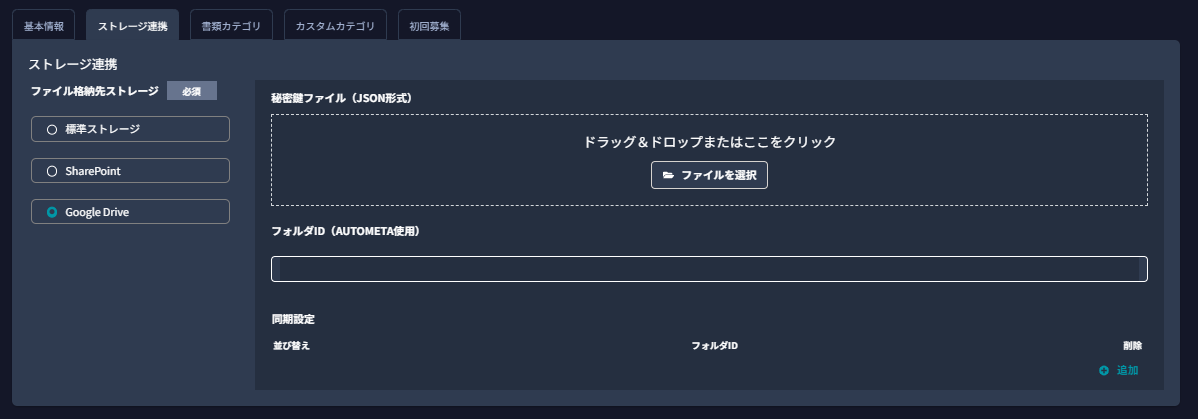Click the 秘密鍵ファイル（JSON形式） label
Screen dimensions: 1198x419
pyautogui.click(x=342, y=99)
